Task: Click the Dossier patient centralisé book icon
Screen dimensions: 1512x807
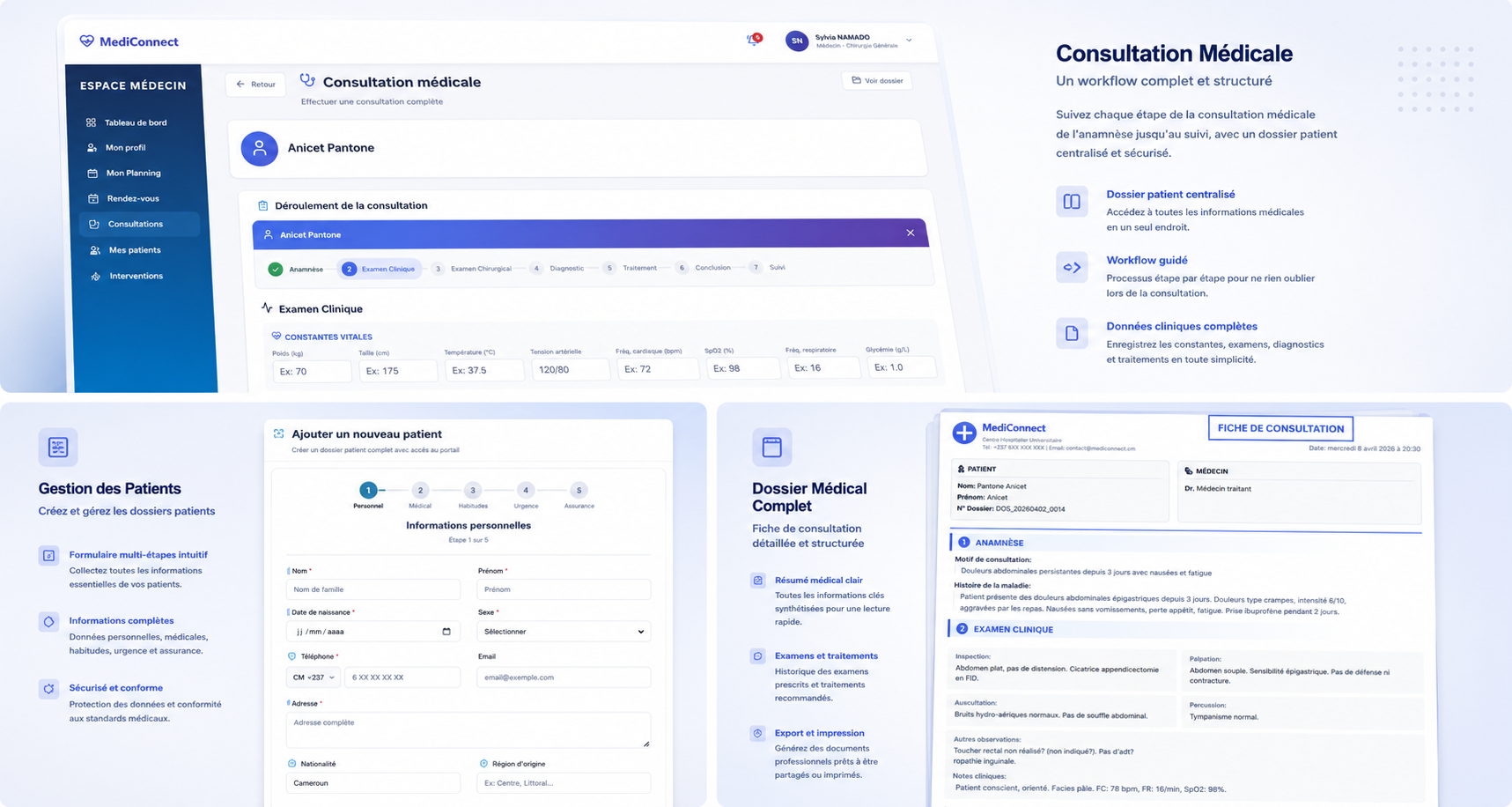Action: [x=1072, y=202]
